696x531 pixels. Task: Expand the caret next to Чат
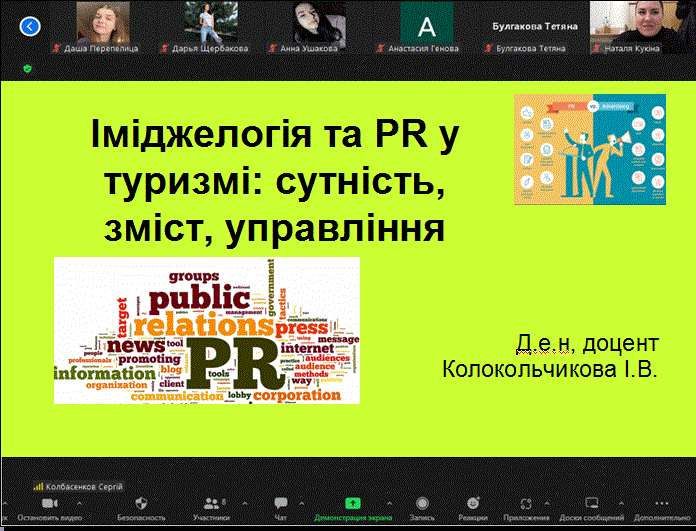[302, 503]
